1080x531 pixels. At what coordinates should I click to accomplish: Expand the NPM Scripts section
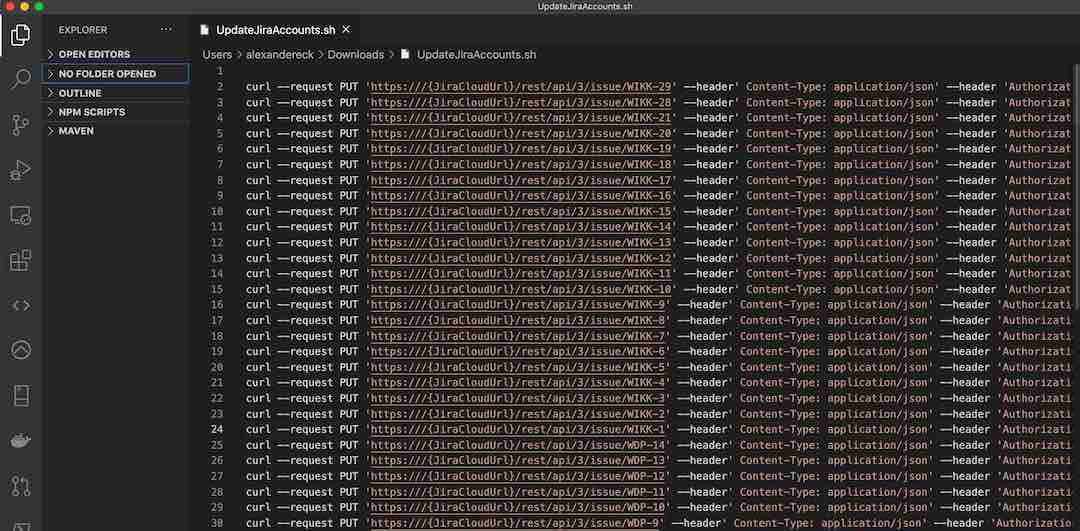(116, 112)
